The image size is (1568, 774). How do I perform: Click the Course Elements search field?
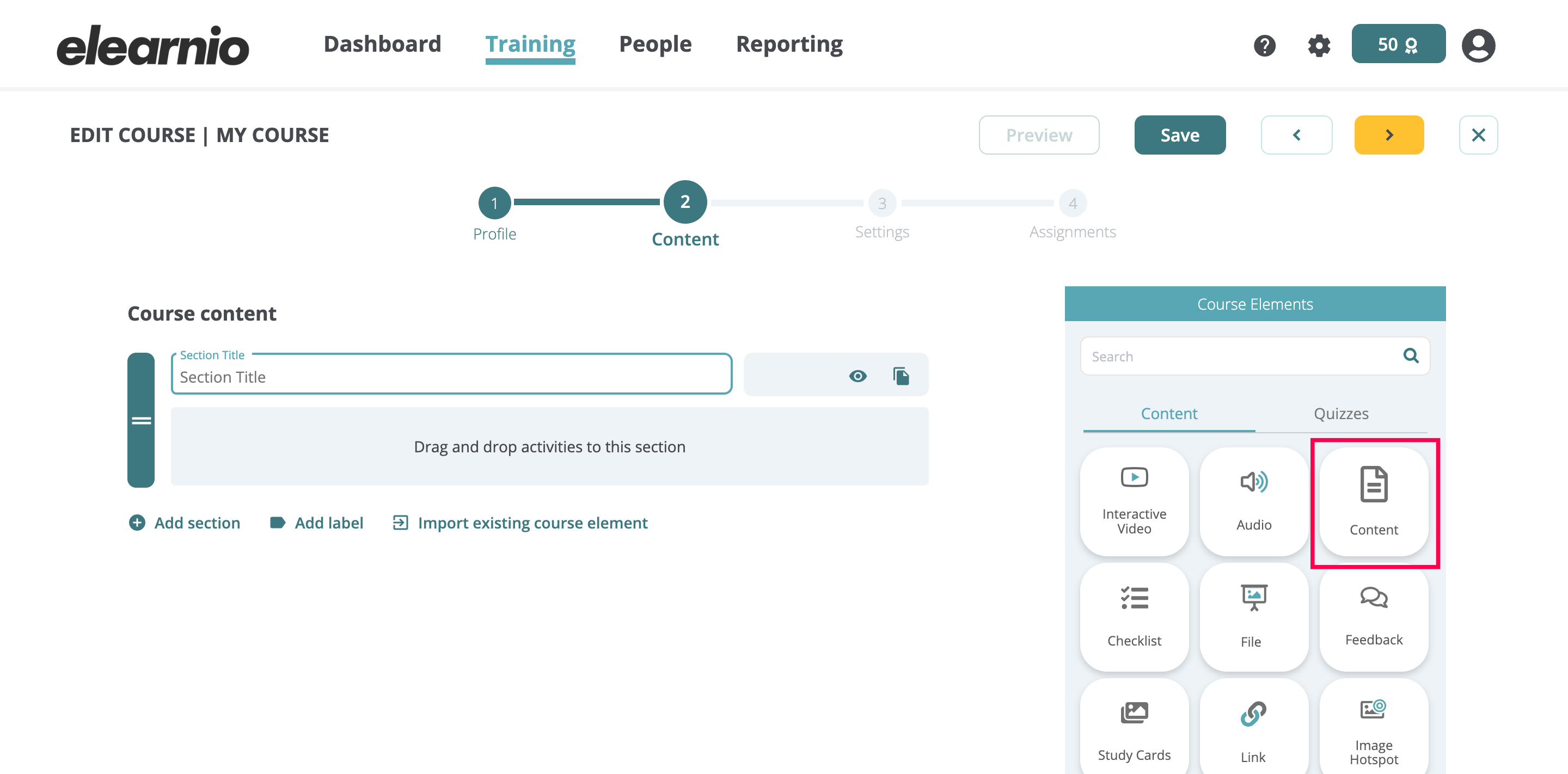(1254, 356)
